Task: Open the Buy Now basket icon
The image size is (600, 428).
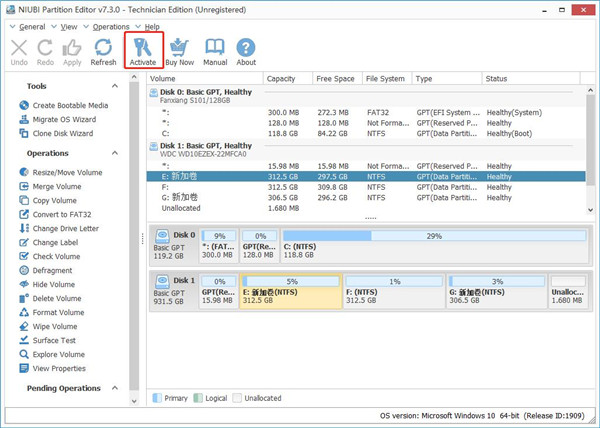Action: click(179, 46)
